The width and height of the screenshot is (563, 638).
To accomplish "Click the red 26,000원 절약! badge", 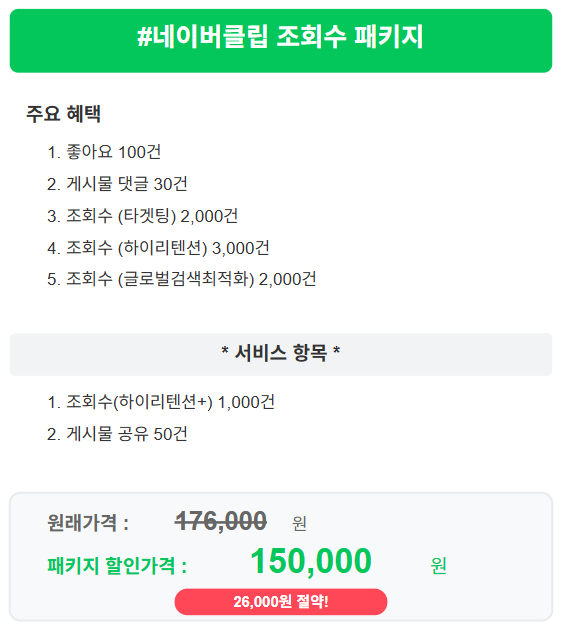I will [x=281, y=601].
